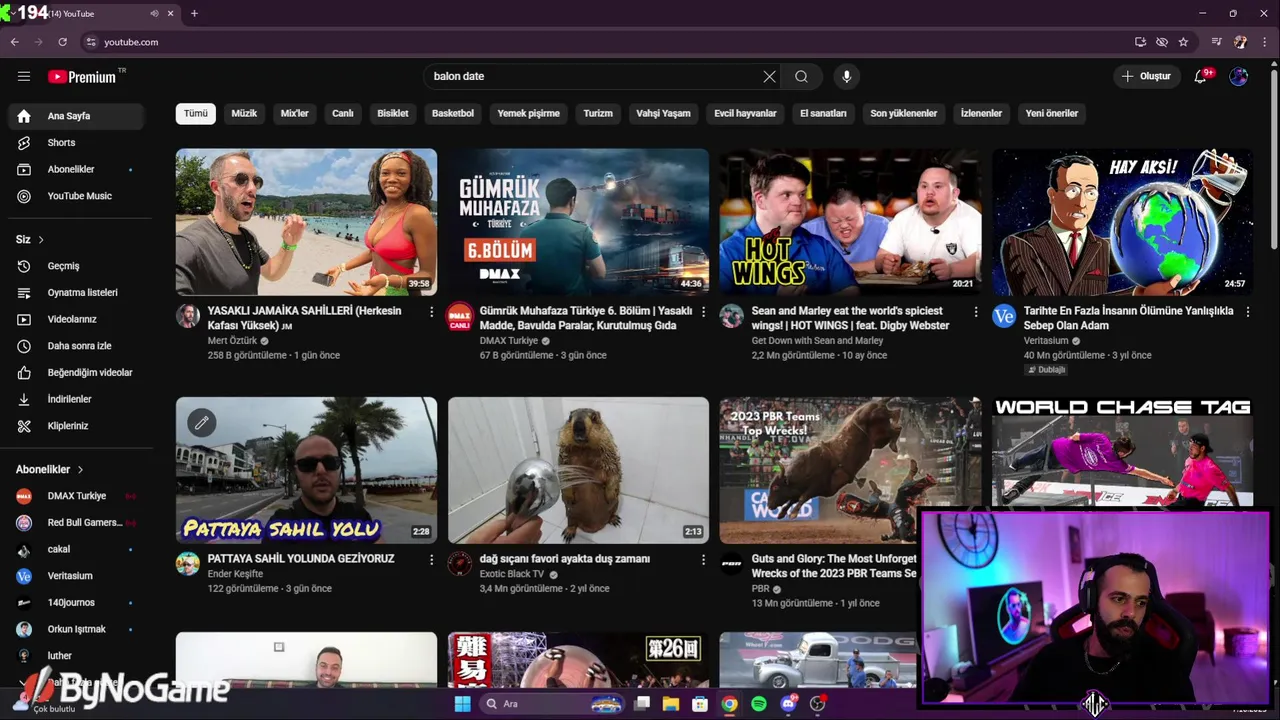The height and width of the screenshot is (720, 1280).
Task: Open Chrome three-dot menu
Action: click(1265, 42)
